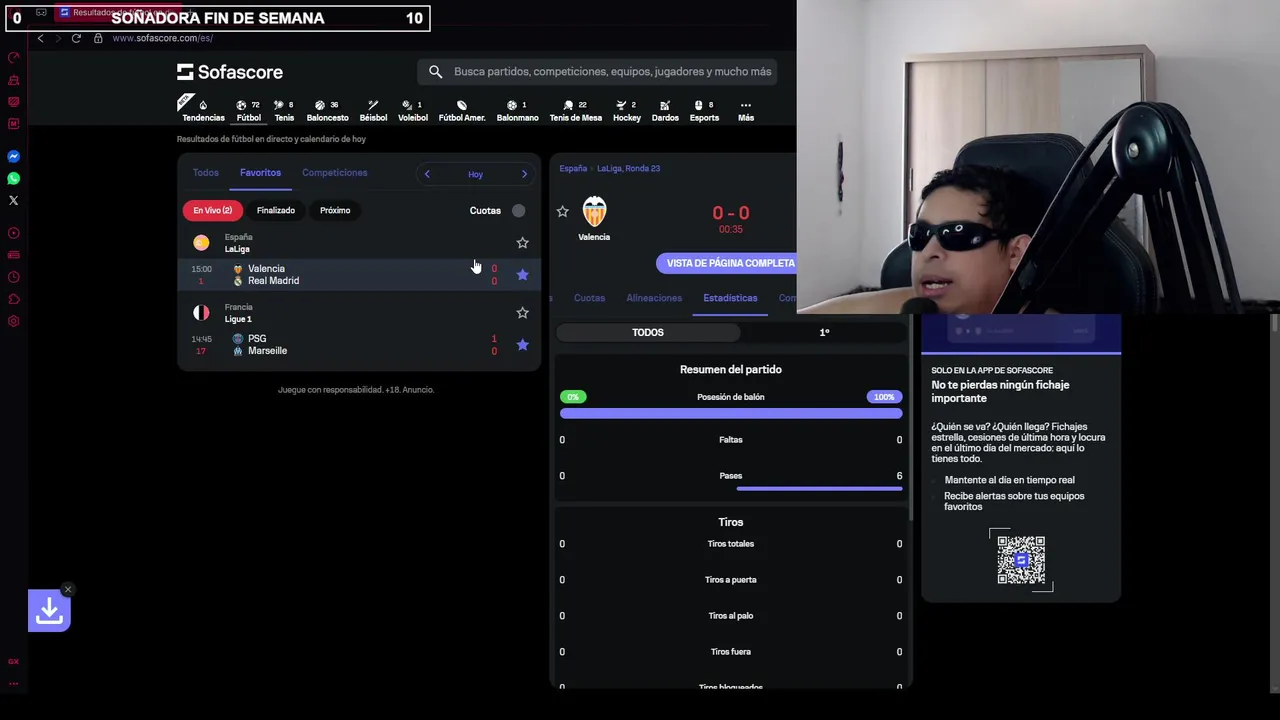This screenshot has width=1280, height=720.
Task: Toggle star beside Valencia in match header
Action: 562,212
